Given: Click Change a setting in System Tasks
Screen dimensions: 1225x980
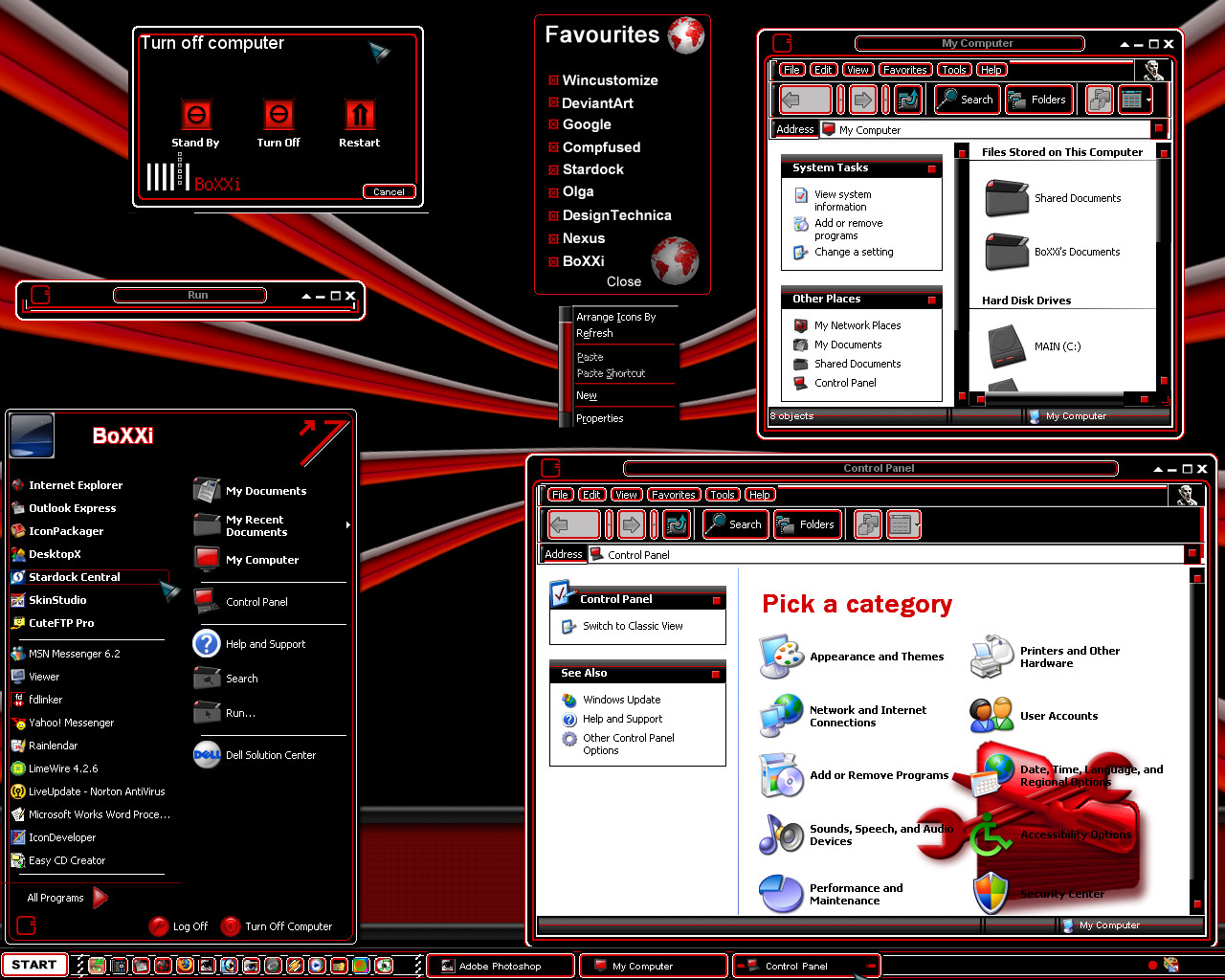Looking at the screenshot, I should coord(854,252).
